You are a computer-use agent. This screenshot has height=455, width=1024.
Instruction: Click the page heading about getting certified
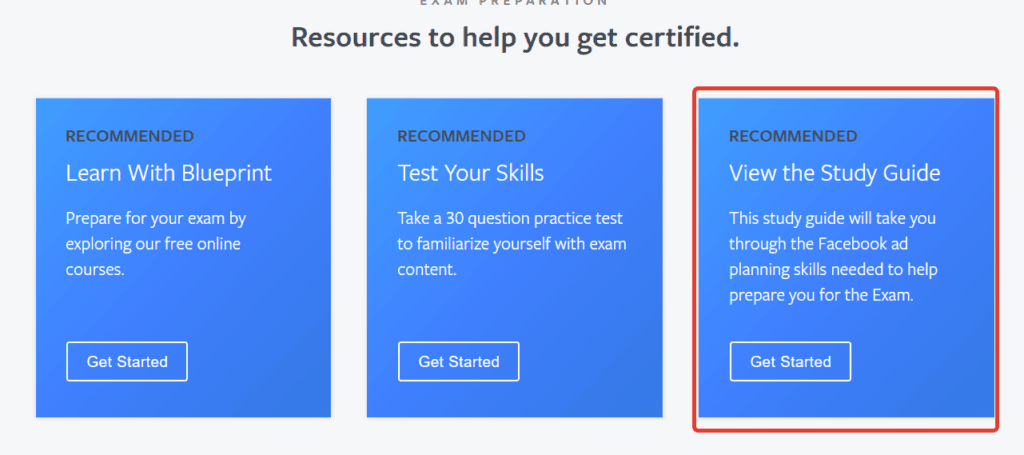pyautogui.click(x=515, y=39)
